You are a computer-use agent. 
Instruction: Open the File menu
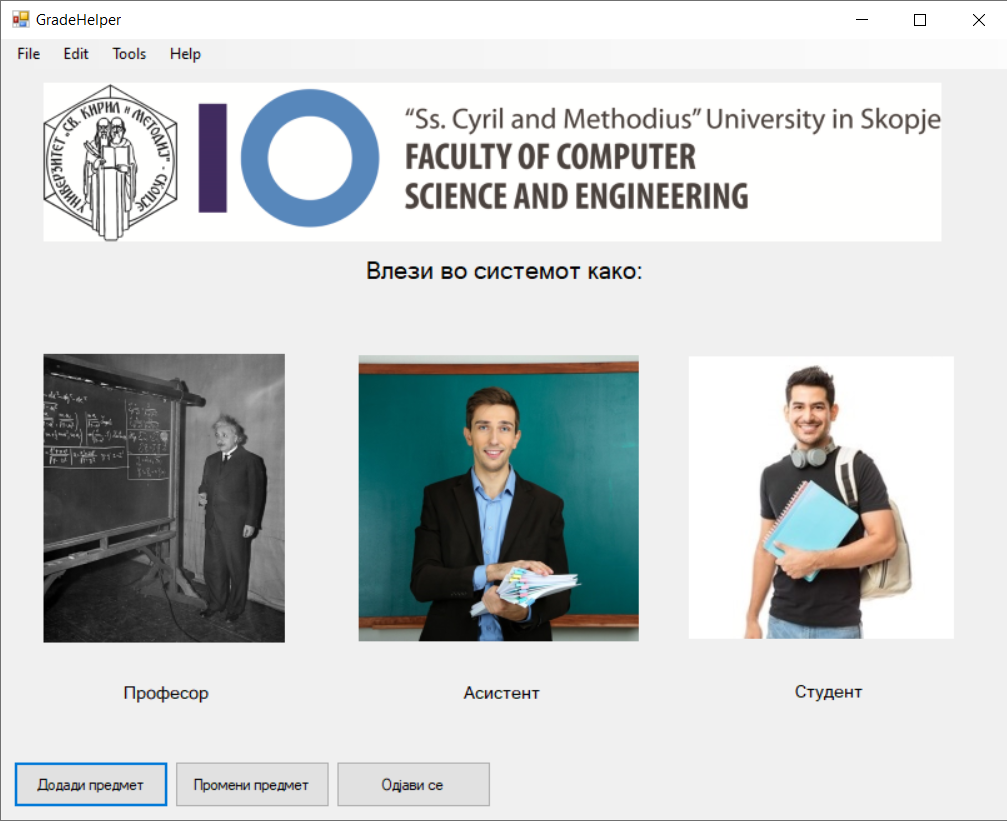tap(28, 54)
